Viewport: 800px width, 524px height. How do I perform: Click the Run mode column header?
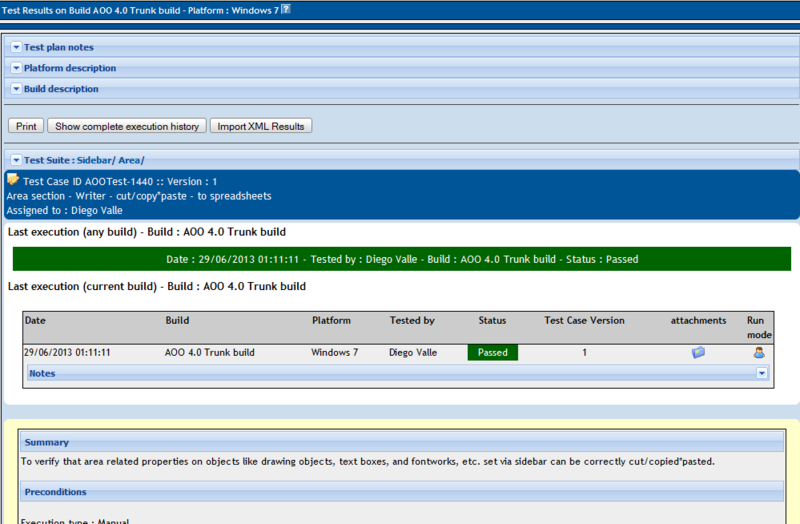[x=759, y=328]
